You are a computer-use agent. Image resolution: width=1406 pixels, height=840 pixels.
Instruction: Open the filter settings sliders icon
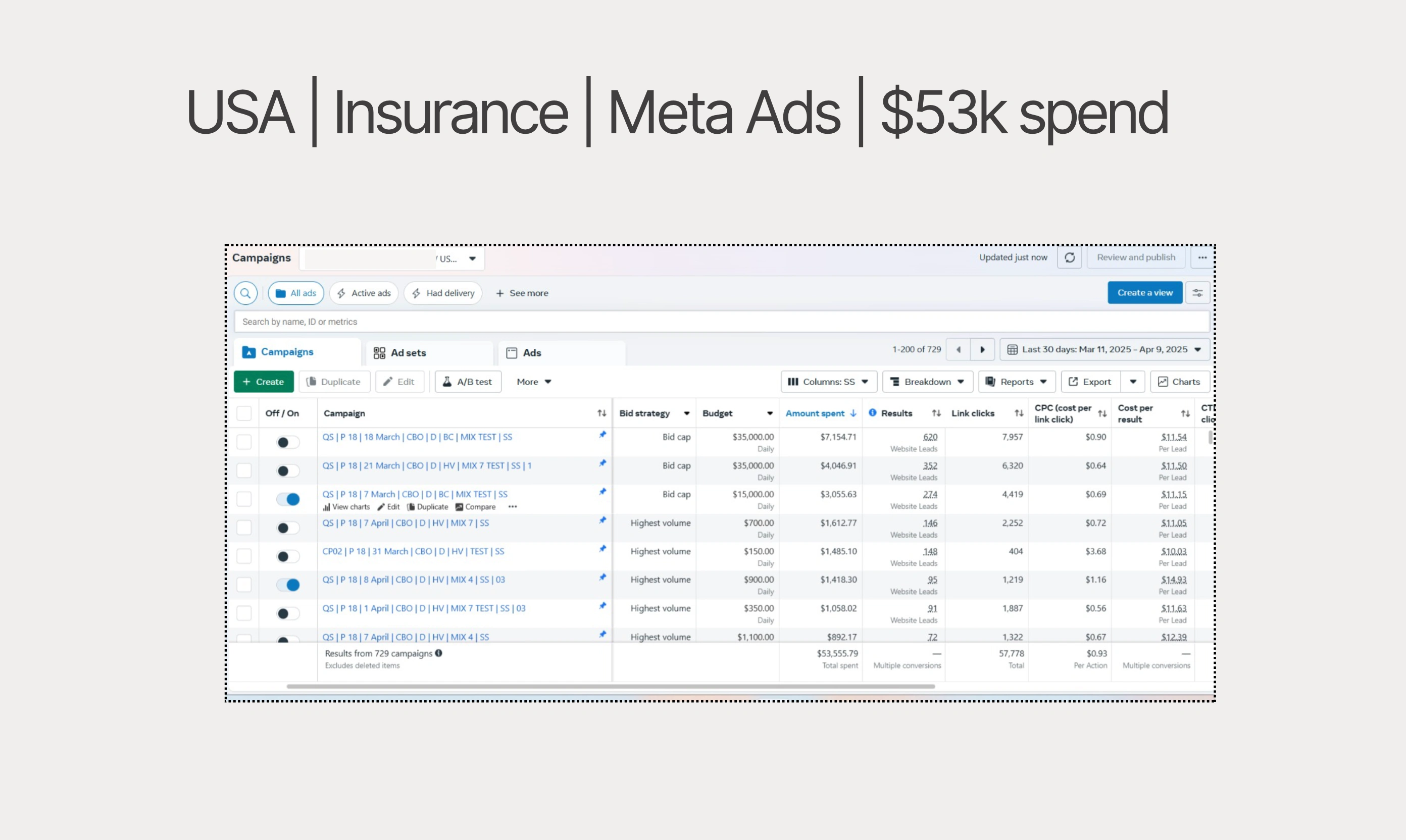tap(1197, 293)
